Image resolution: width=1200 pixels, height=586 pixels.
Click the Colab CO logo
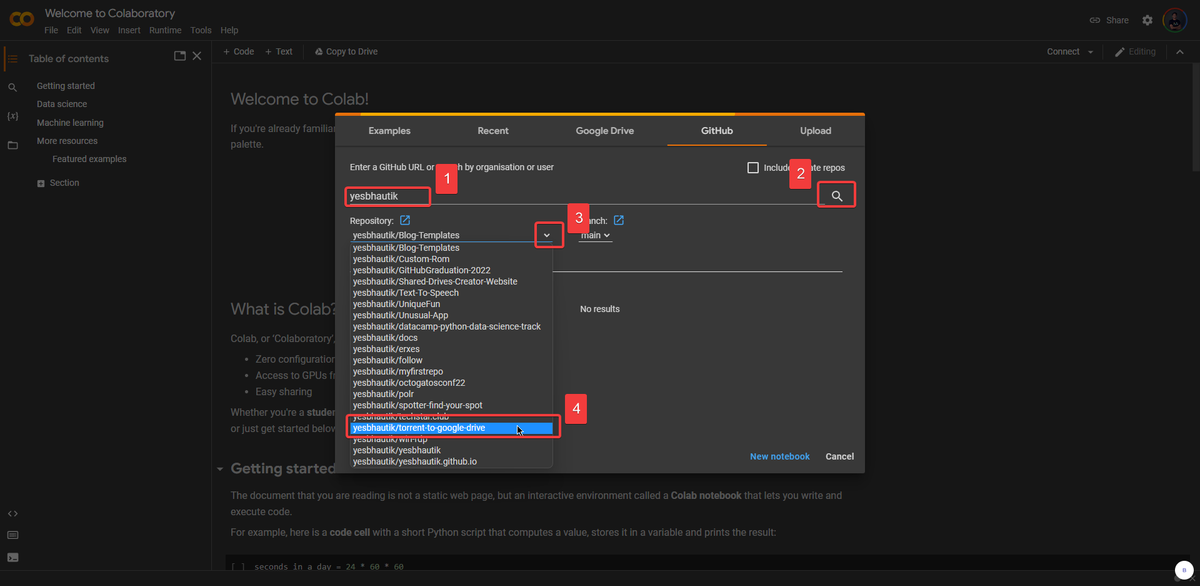(21, 19)
